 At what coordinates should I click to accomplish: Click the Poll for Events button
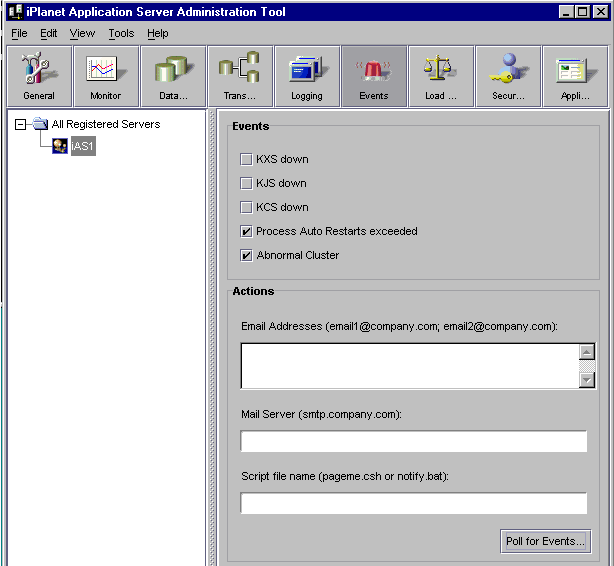tap(545, 541)
